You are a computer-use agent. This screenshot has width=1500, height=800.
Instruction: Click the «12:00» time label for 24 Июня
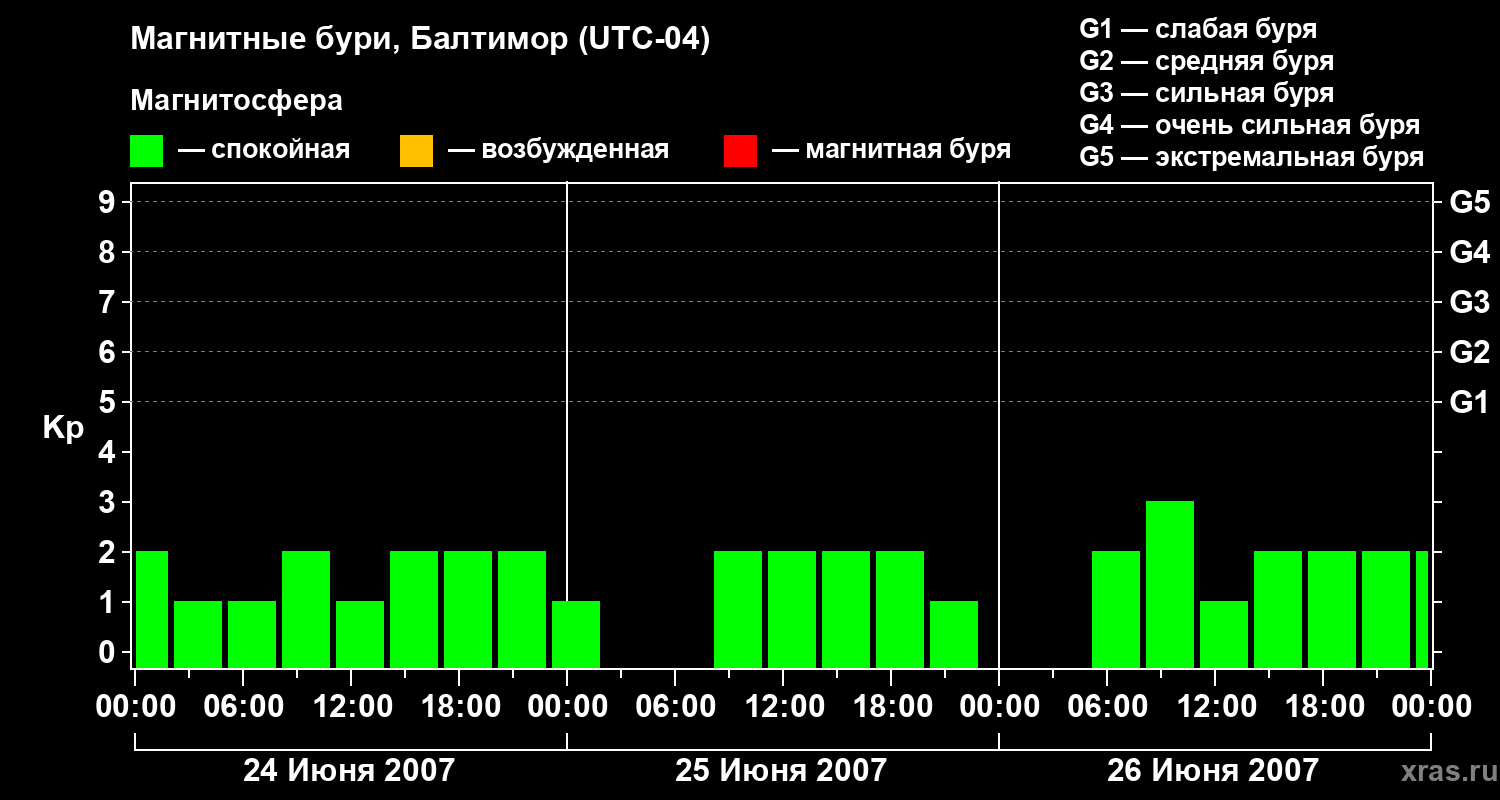(351, 707)
